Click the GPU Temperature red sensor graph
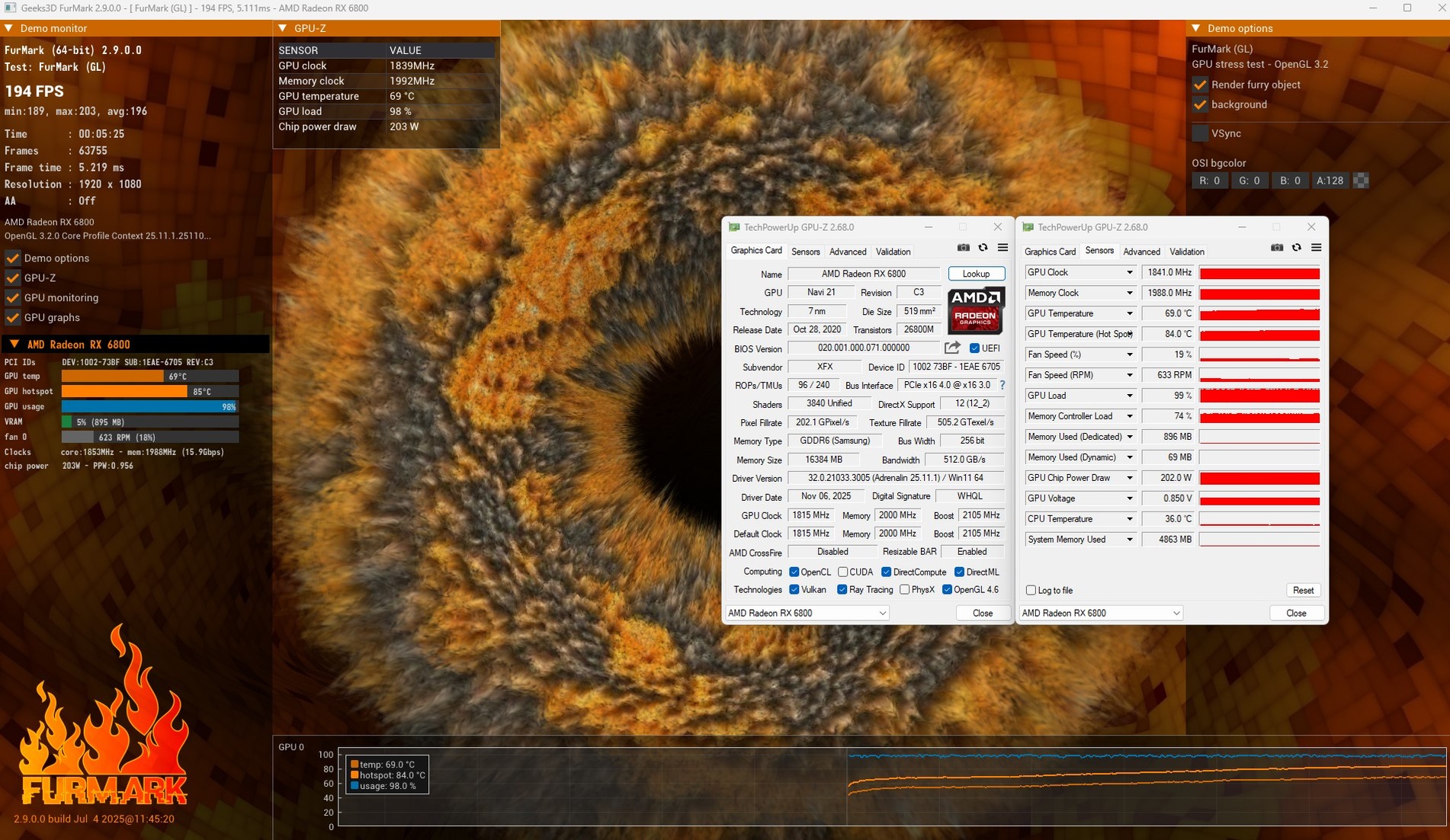This screenshot has height=840, width=1450. pyautogui.click(x=1259, y=314)
